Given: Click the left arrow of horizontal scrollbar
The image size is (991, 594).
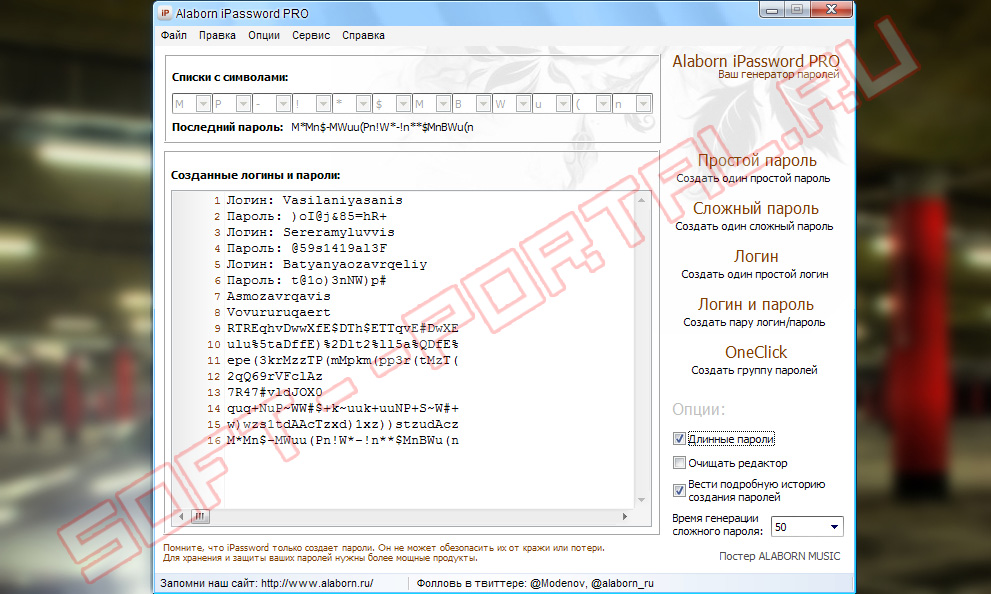Looking at the screenshot, I should click(181, 516).
